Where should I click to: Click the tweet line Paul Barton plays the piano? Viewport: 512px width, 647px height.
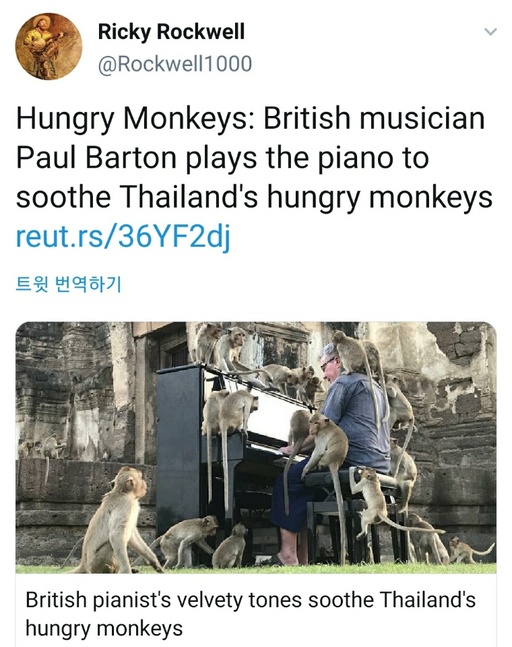pyautogui.click(x=222, y=158)
